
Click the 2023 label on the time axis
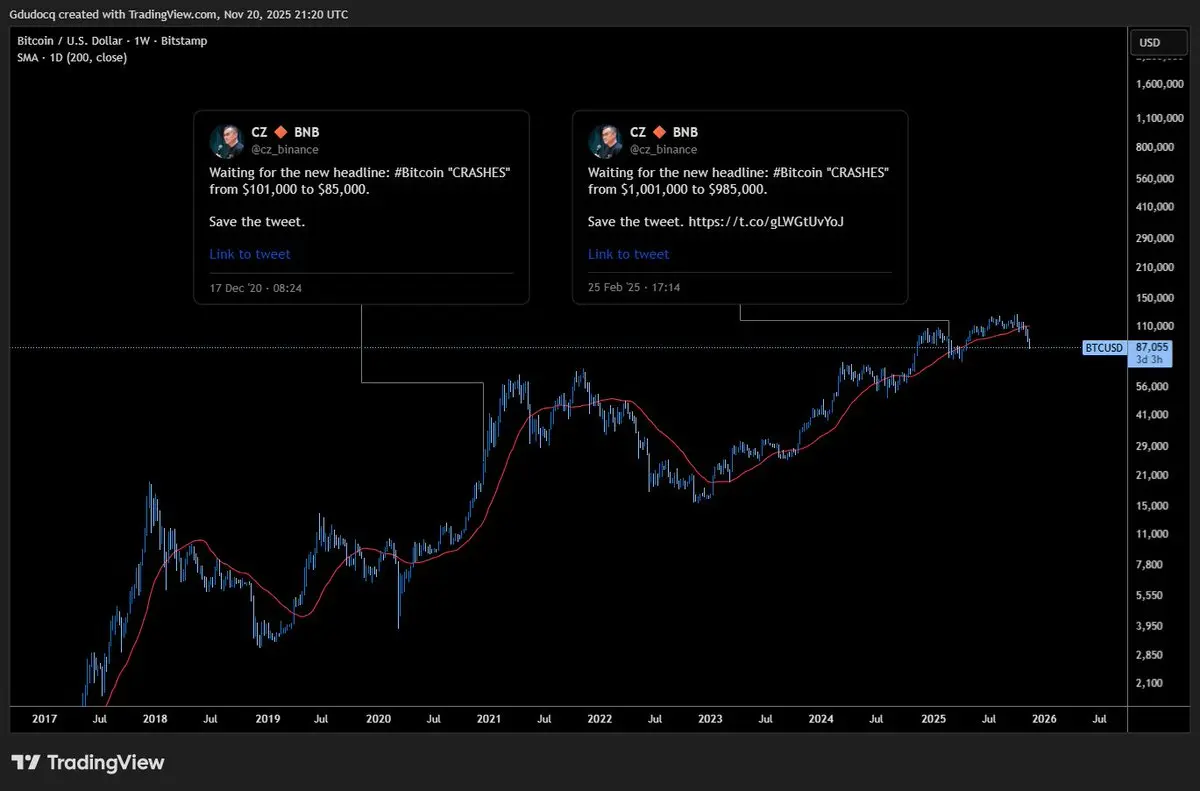tap(710, 718)
